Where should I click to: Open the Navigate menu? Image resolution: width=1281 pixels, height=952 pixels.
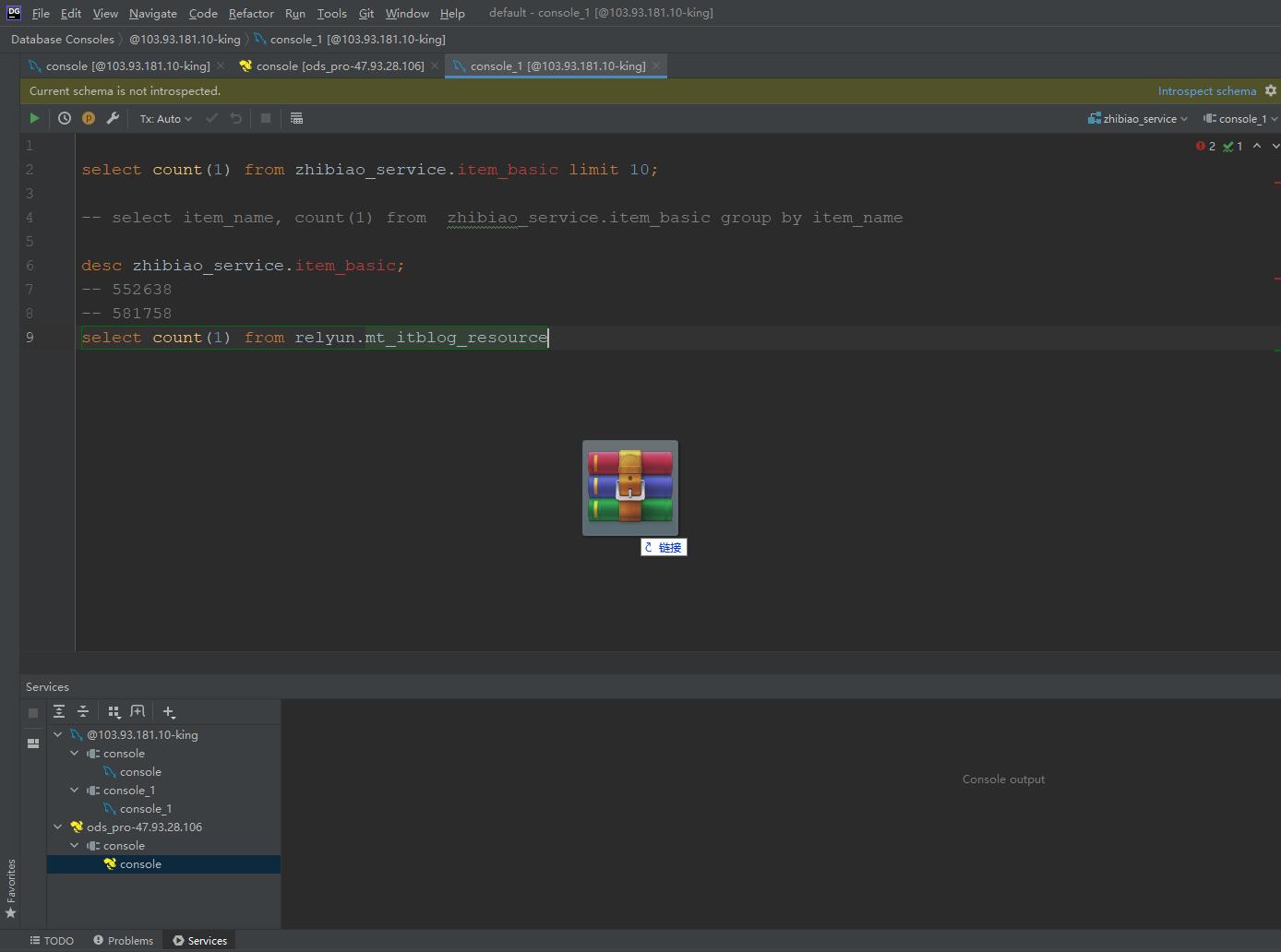(153, 13)
